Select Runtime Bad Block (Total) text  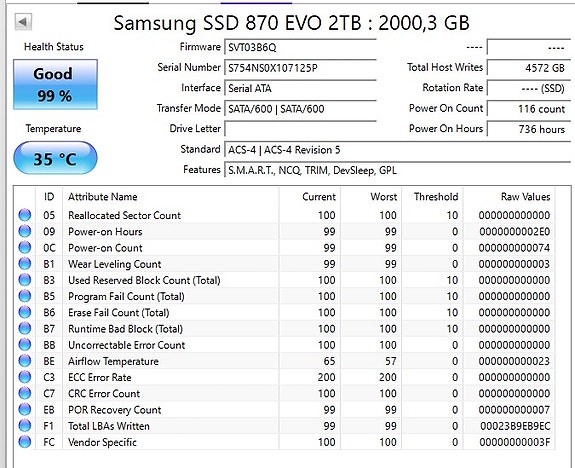point(125,329)
